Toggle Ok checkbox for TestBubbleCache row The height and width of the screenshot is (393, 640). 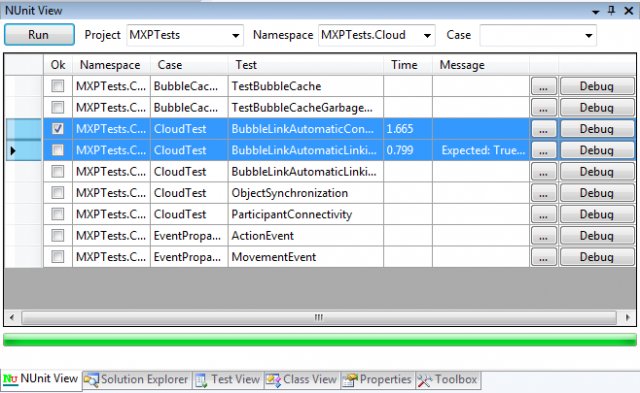click(x=58, y=86)
